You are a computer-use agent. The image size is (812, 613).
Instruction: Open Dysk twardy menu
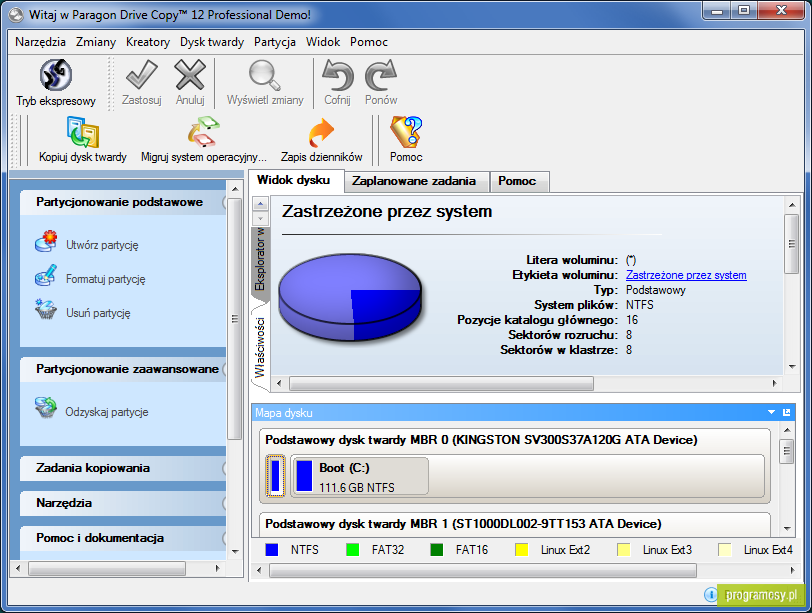pyautogui.click(x=212, y=42)
